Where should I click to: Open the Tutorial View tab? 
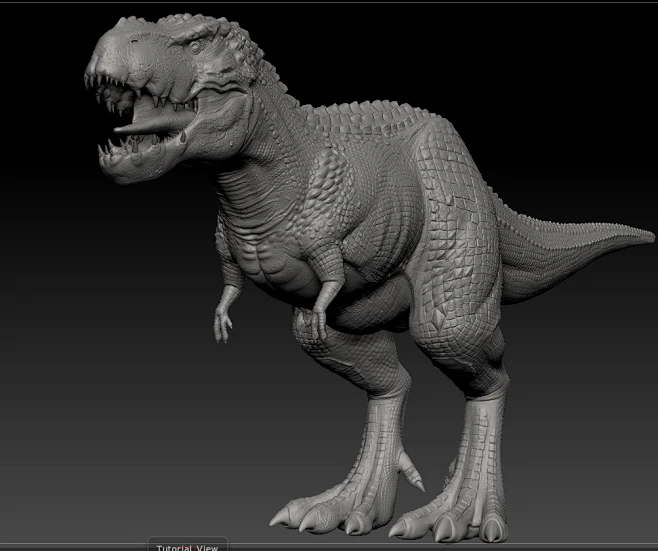click(x=186, y=546)
